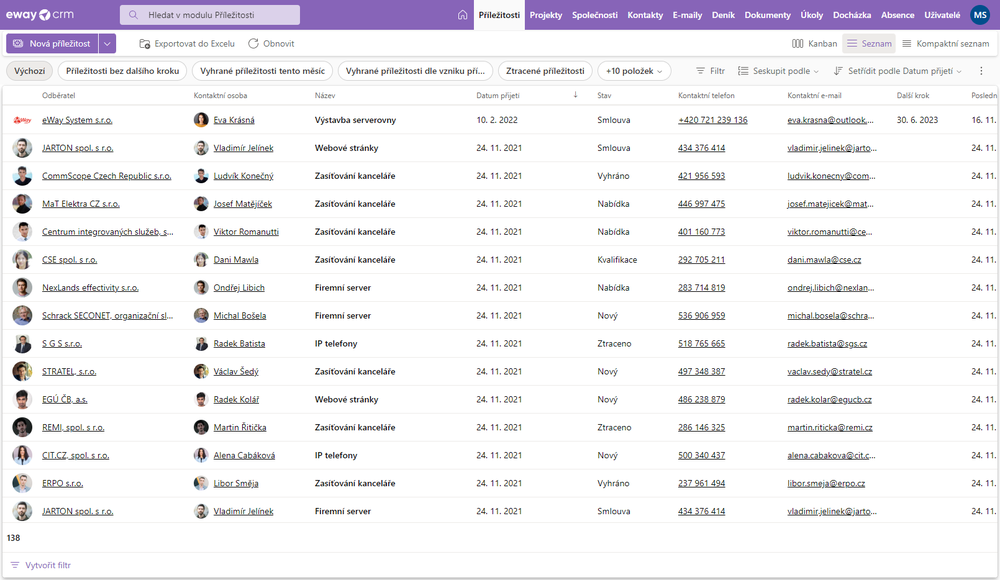1000x580 pixels.
Task: Open the Úkoly module
Action: point(811,15)
